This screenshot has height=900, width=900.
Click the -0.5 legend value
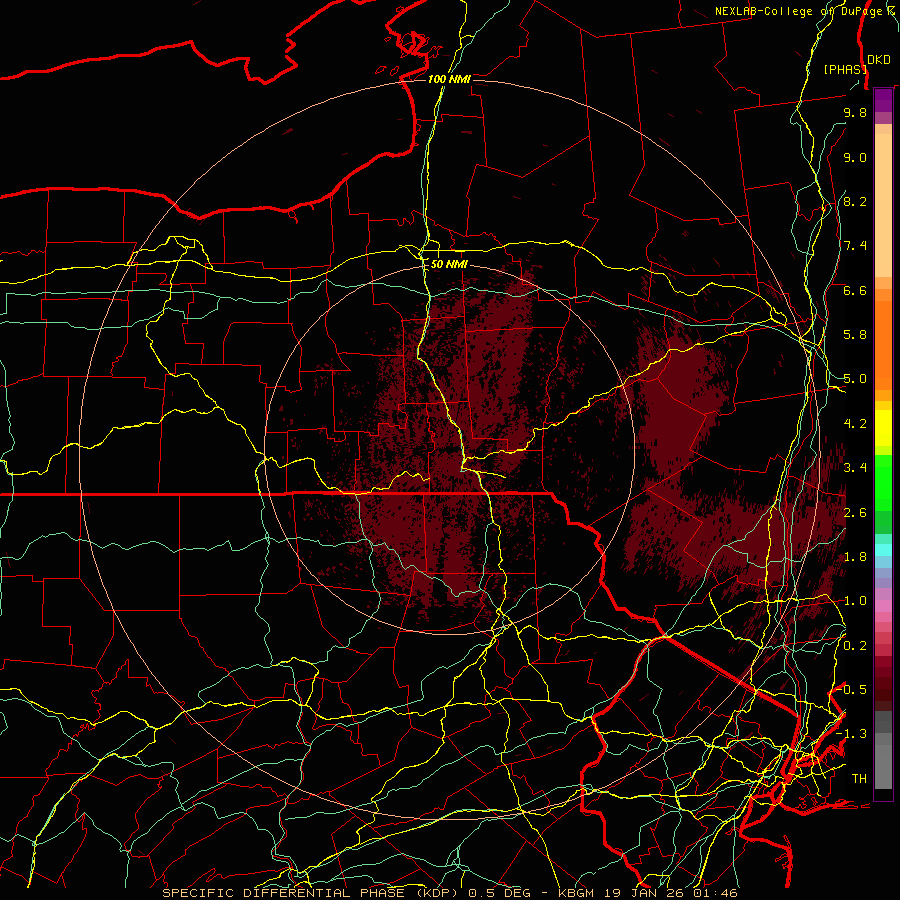click(x=852, y=690)
